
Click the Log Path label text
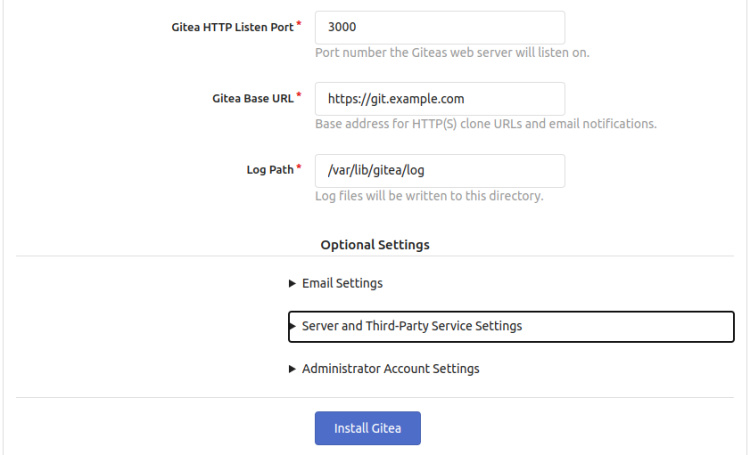pos(270,170)
